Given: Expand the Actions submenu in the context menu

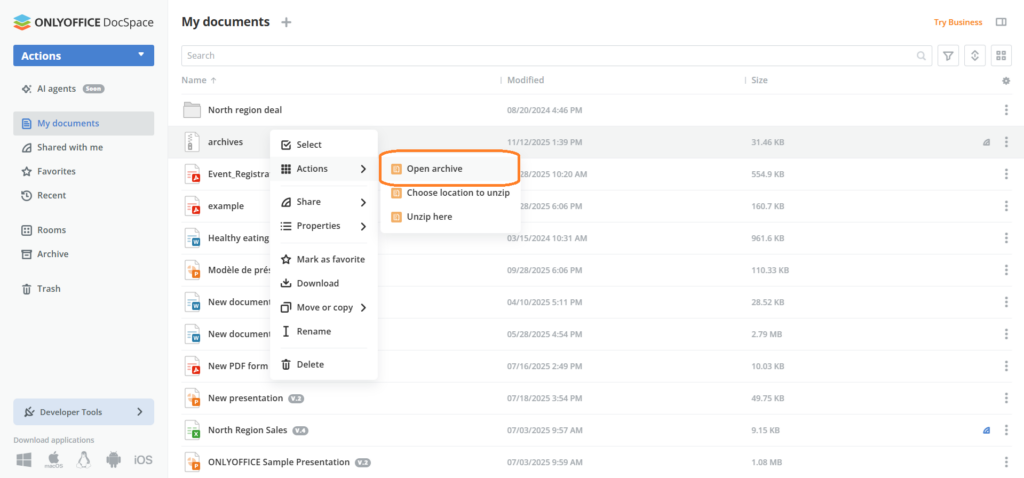Looking at the screenshot, I should 324,169.
